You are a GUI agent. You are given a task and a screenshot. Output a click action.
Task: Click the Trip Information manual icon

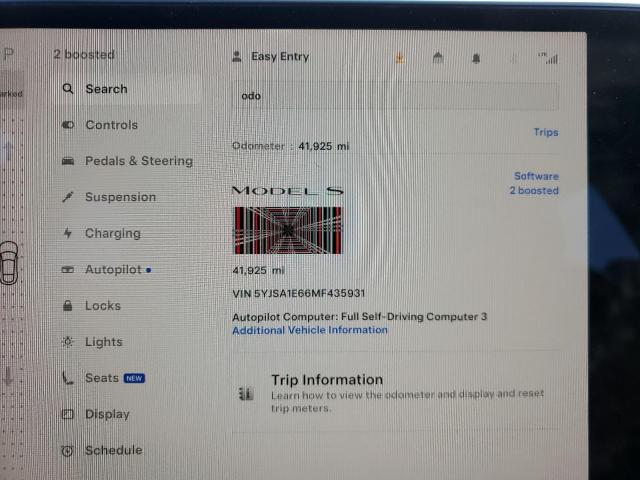(246, 394)
